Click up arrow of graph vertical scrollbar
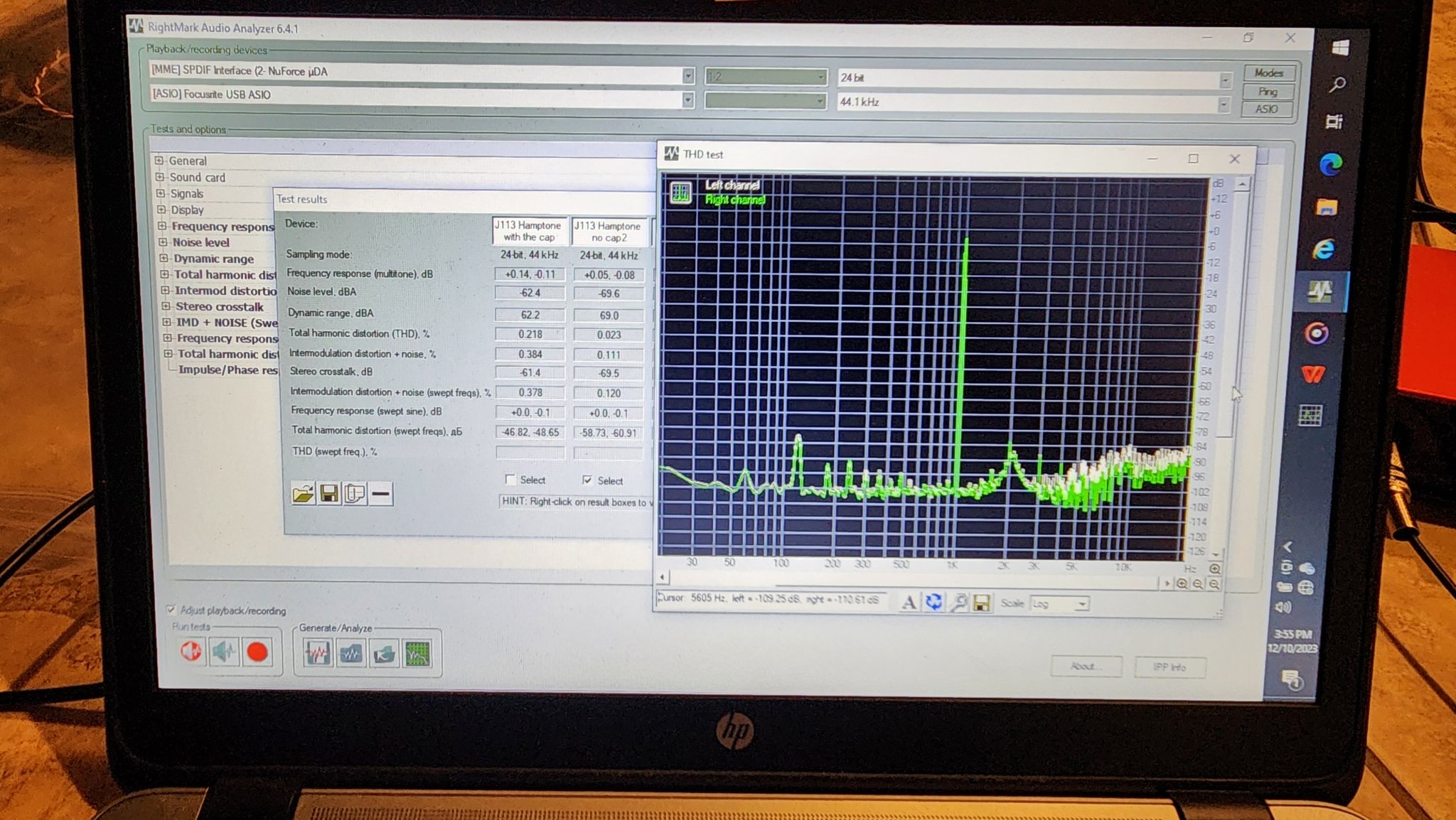1456x820 pixels. click(x=1241, y=184)
